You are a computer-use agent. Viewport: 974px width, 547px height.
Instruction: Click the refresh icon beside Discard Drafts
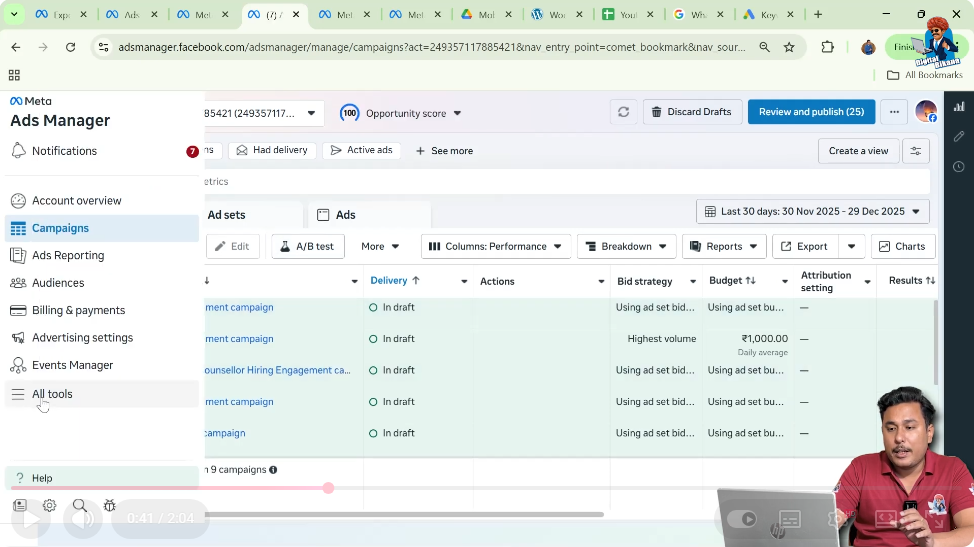[x=623, y=112]
